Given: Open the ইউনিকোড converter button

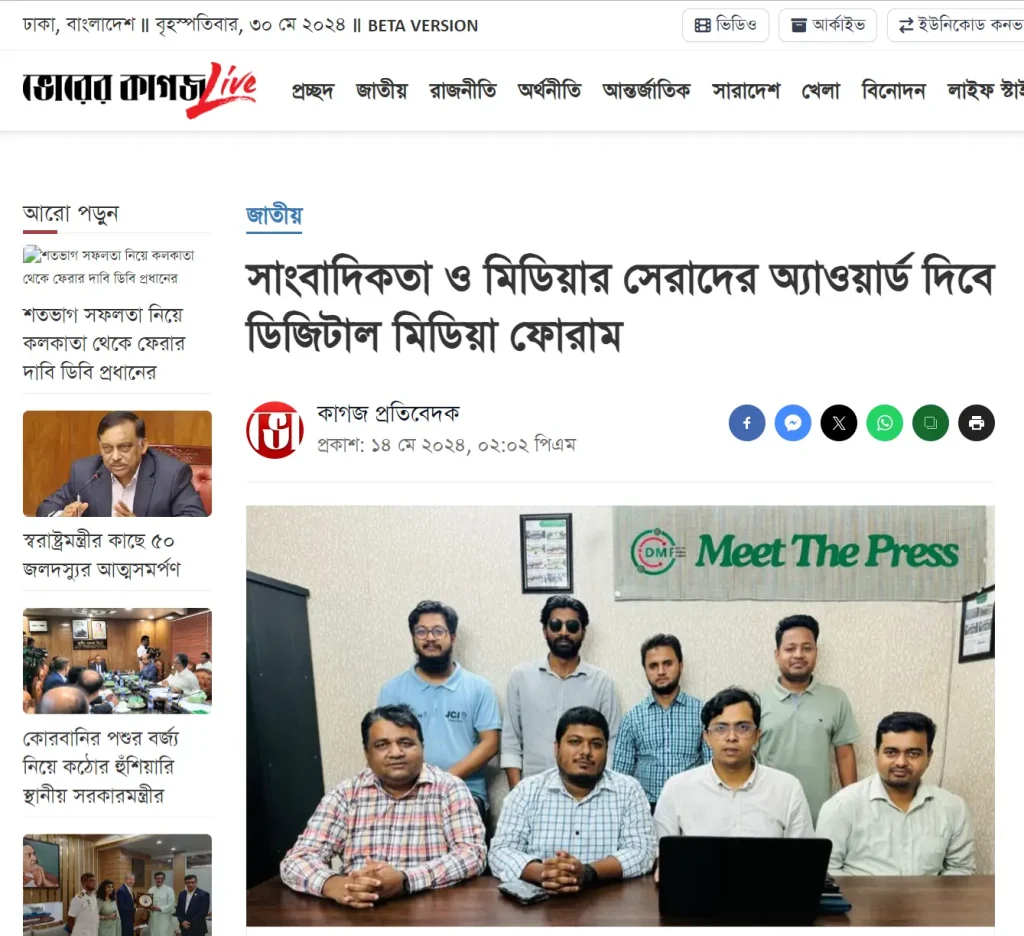Looking at the screenshot, I should coord(955,25).
